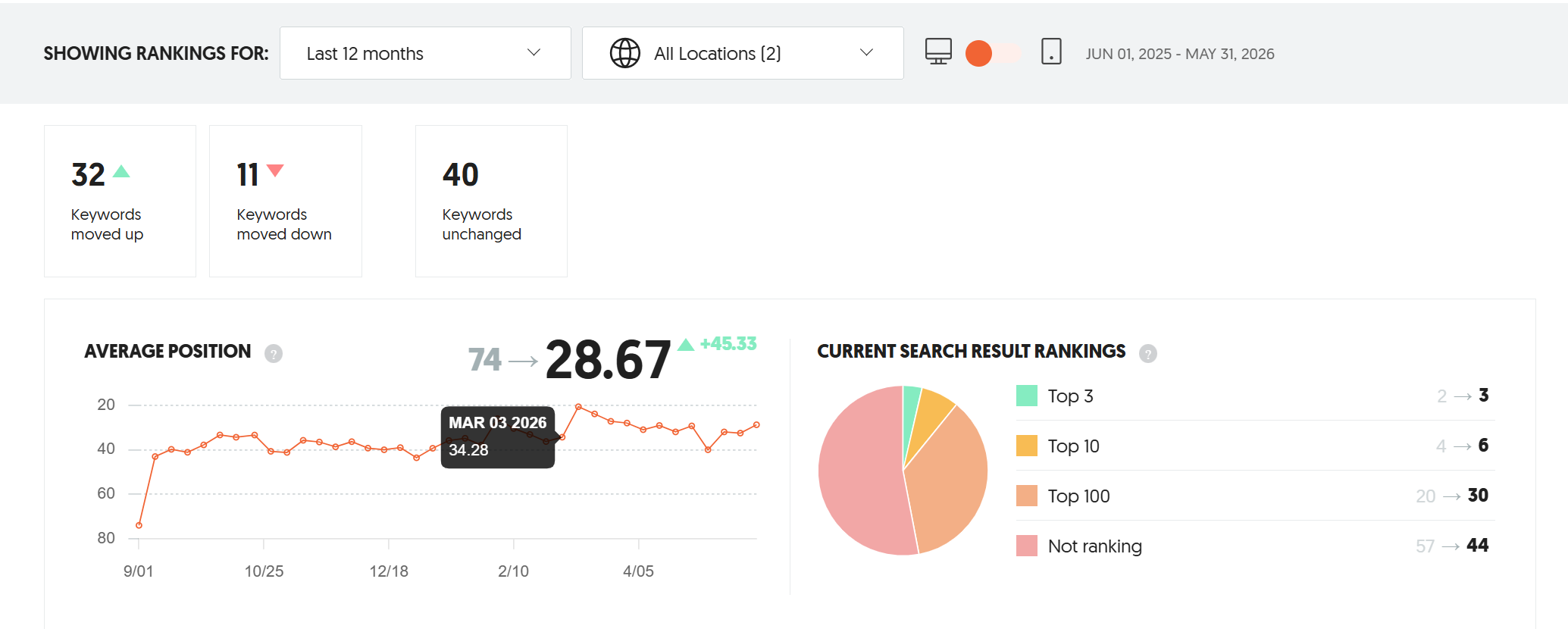Viewport: 1568px width, 629px height.
Task: Click the SHOWING RANKINGS FOR label
Action: click(156, 54)
